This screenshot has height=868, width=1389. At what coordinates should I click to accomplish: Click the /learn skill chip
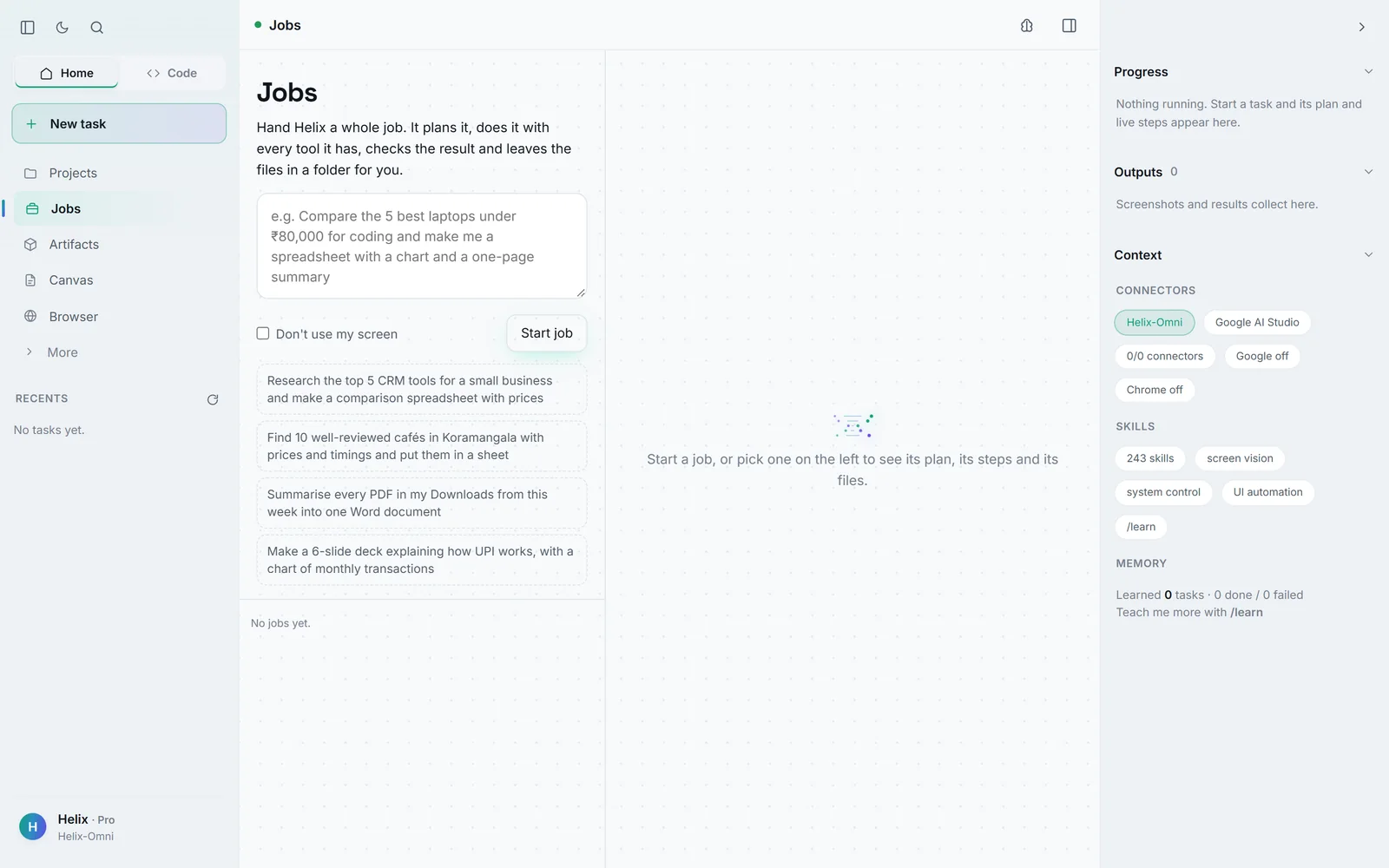(x=1141, y=527)
